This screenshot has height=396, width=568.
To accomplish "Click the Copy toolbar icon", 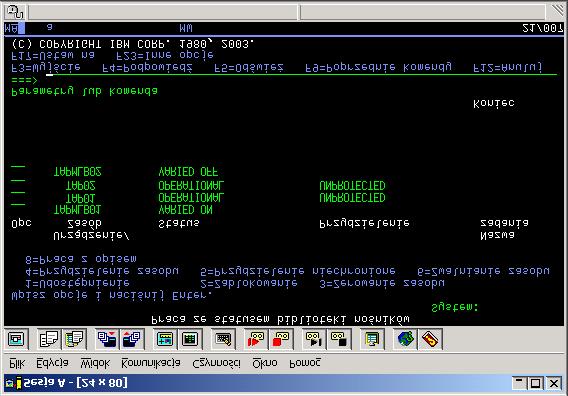I will point(49,339).
